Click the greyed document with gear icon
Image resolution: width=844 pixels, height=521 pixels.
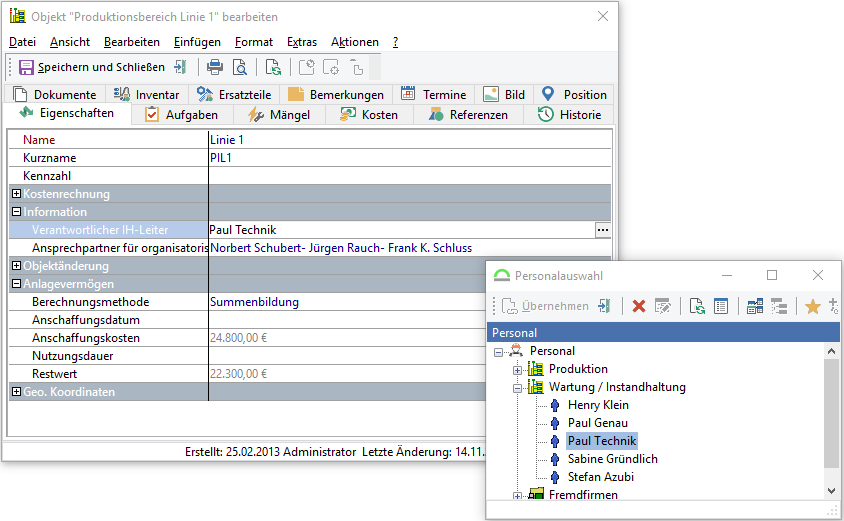(x=330, y=67)
